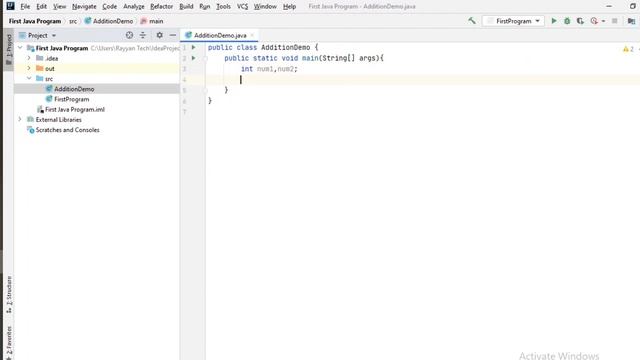This screenshot has height=360, width=640.
Task: Click Locate opened file target icon
Action: pyautogui.click(x=129, y=36)
